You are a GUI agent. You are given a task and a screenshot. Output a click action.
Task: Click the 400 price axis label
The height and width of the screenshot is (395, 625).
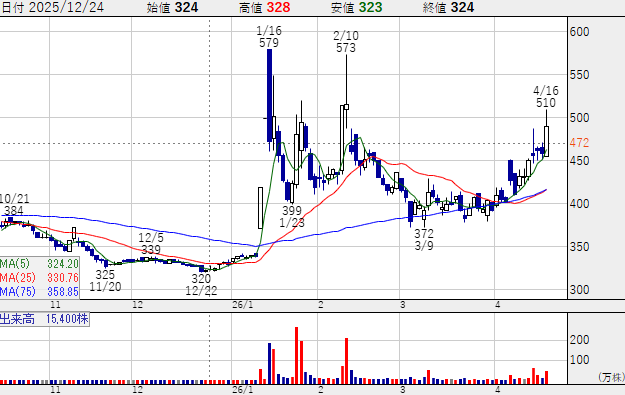tap(580, 204)
